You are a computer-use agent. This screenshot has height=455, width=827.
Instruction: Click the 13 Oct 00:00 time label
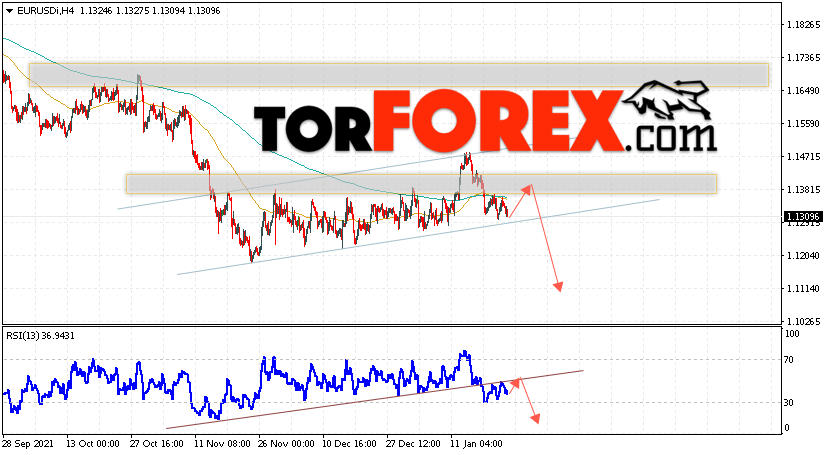[x=93, y=444]
